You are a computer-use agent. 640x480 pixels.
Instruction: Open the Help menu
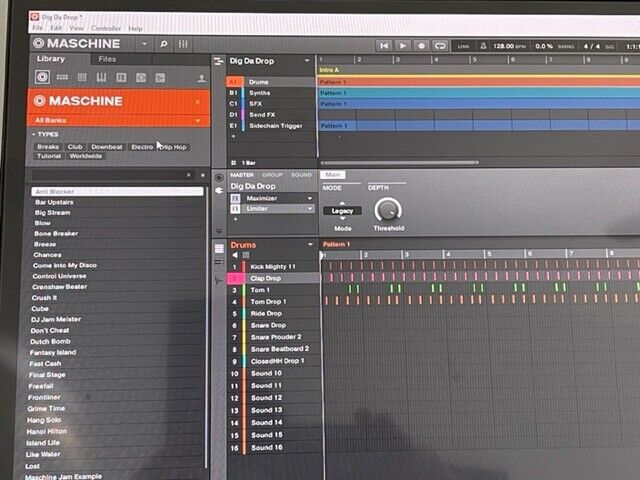coord(136,29)
